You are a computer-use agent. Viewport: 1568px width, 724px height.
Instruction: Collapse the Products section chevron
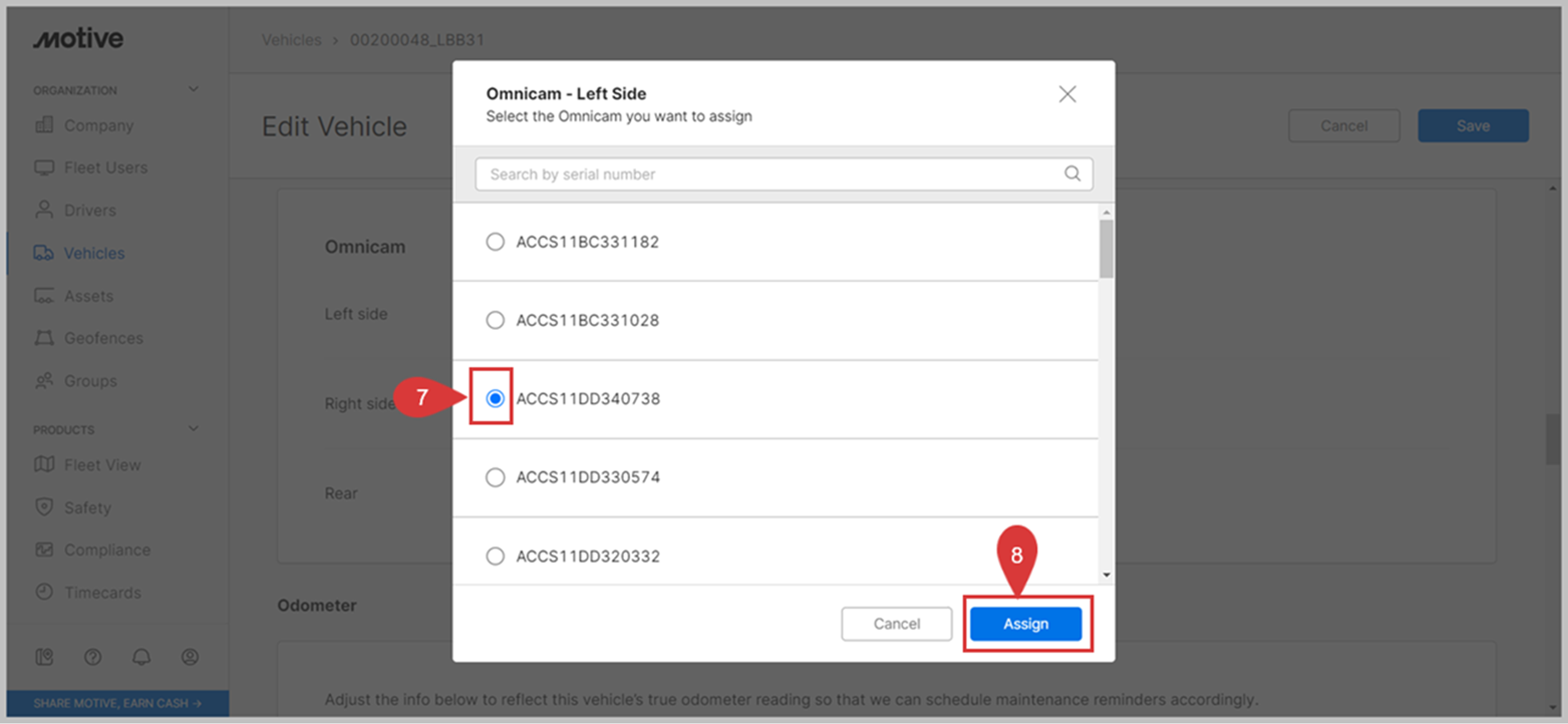tap(193, 428)
